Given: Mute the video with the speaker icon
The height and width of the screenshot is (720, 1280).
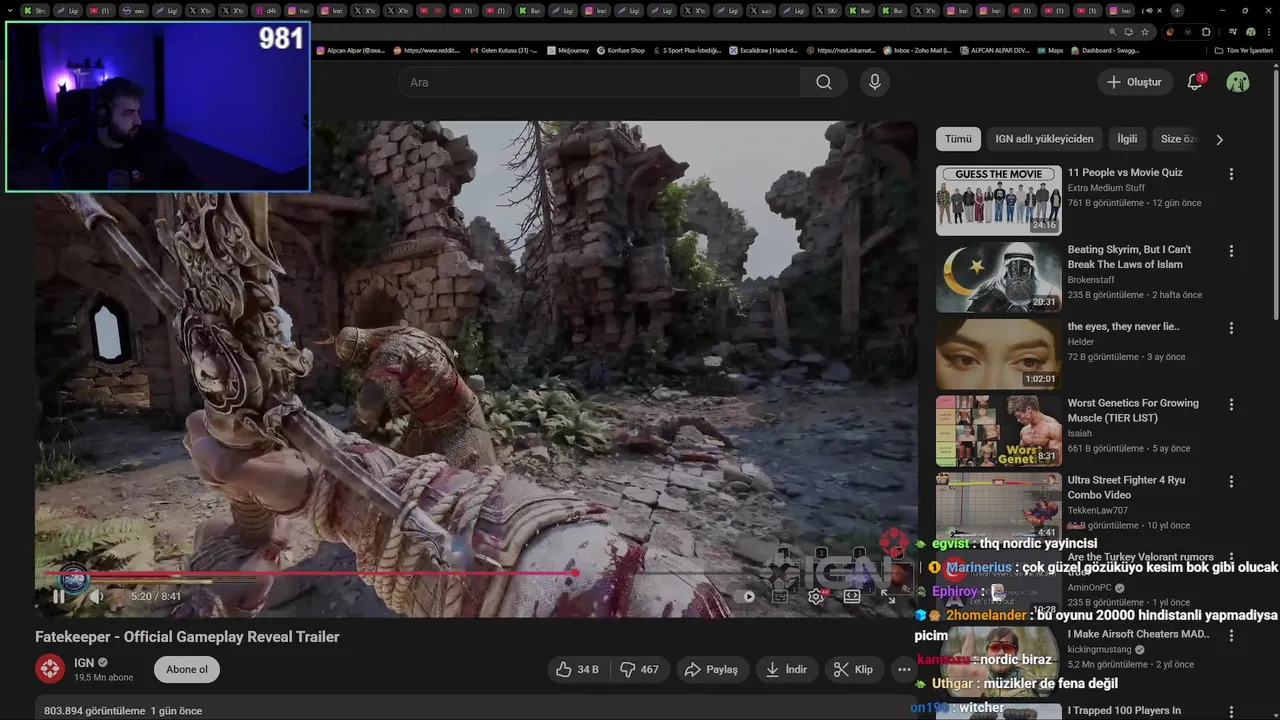Looking at the screenshot, I should pos(97,596).
